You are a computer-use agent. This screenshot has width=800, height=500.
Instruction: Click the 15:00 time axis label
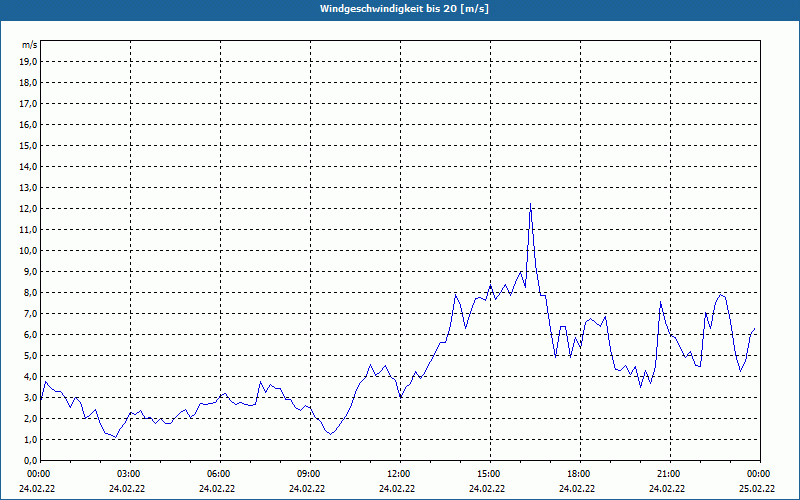(x=490, y=474)
